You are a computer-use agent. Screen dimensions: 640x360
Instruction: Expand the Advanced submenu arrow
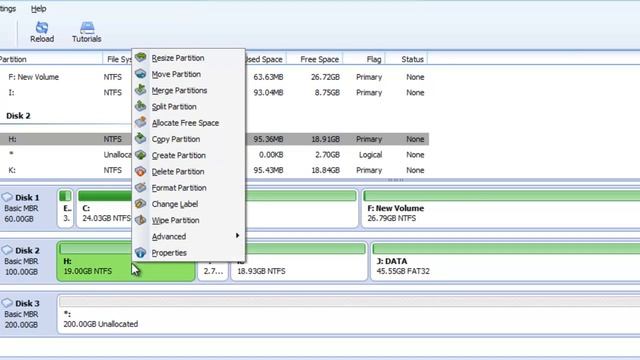click(237, 236)
